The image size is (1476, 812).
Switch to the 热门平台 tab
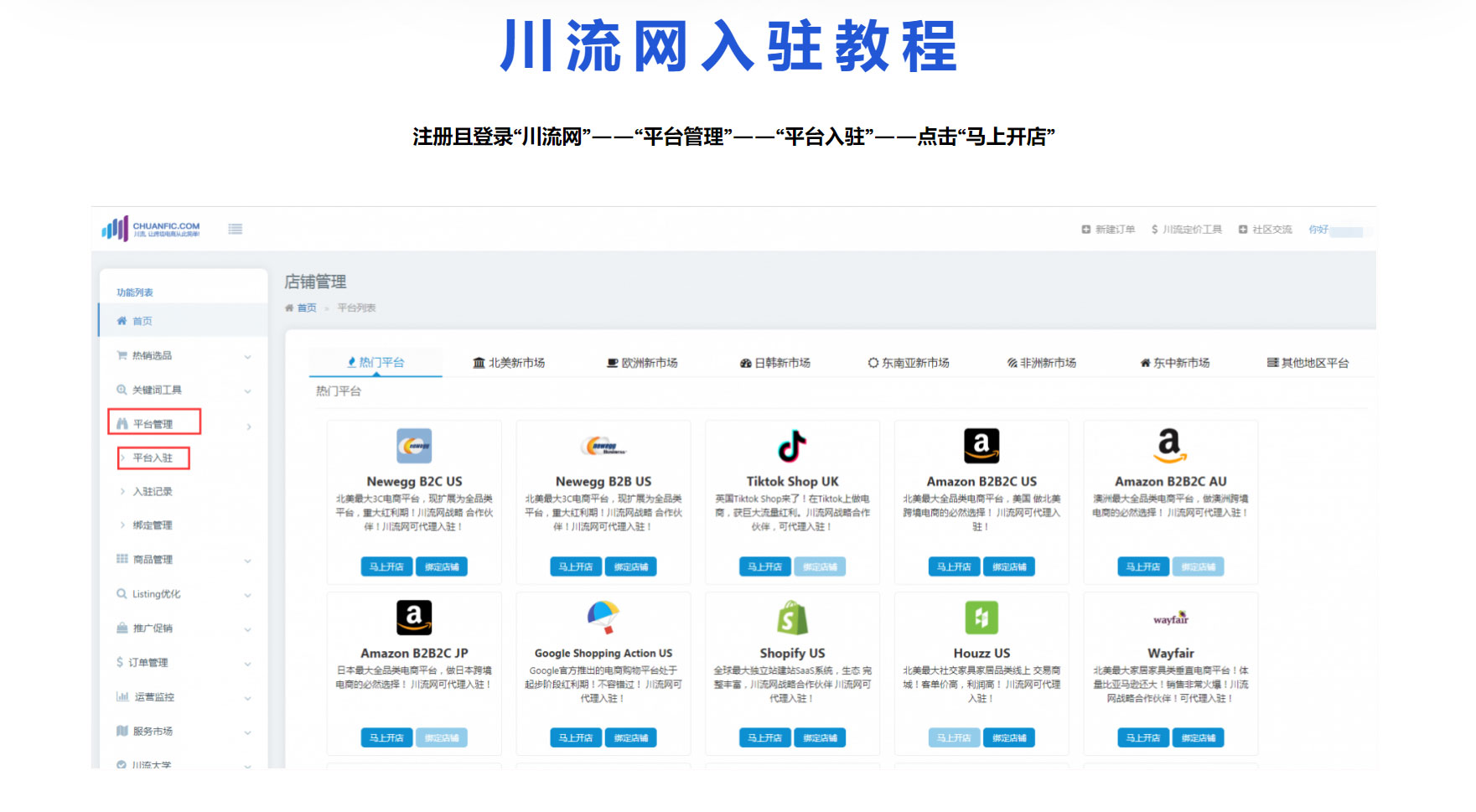[375, 362]
